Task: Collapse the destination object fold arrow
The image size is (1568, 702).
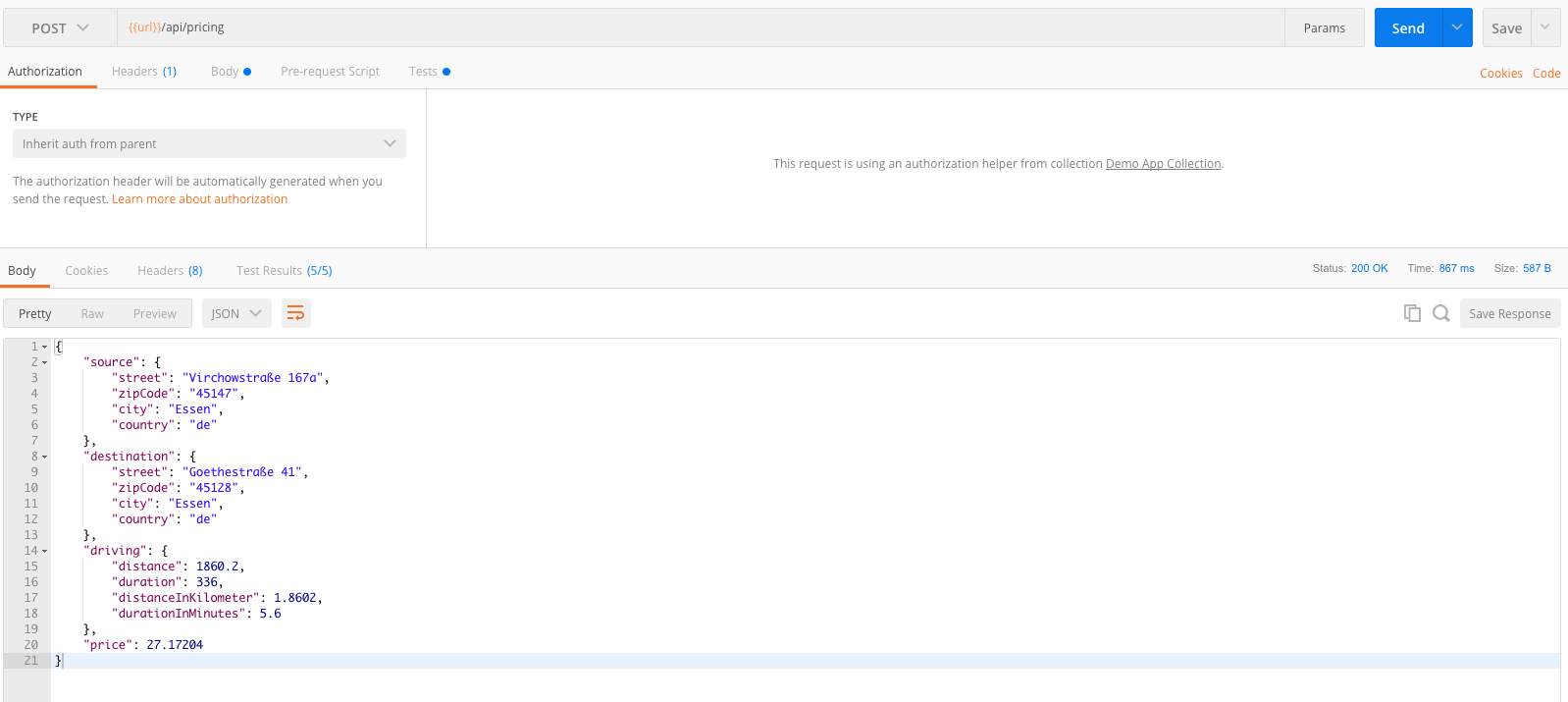Action: pyautogui.click(x=44, y=457)
